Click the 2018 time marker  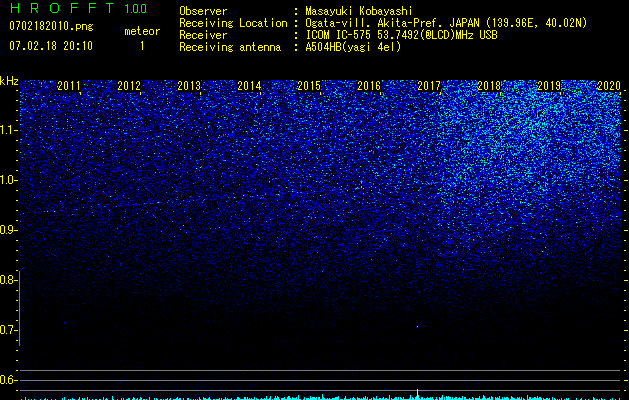click(489, 86)
